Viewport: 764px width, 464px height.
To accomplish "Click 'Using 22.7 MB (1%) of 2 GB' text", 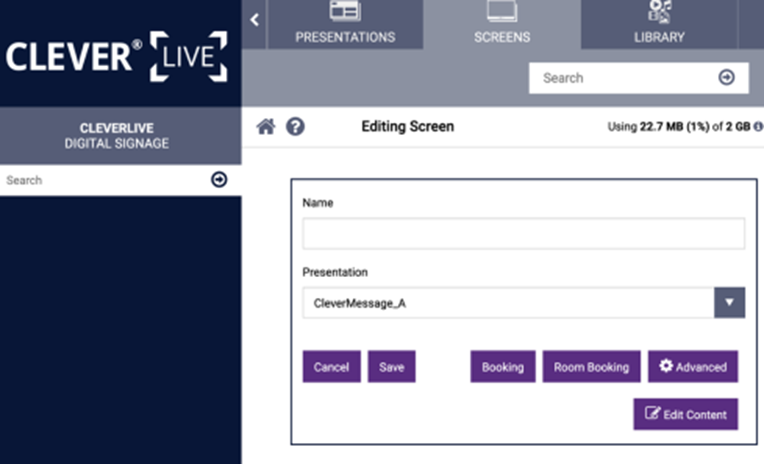I will 679,127.
